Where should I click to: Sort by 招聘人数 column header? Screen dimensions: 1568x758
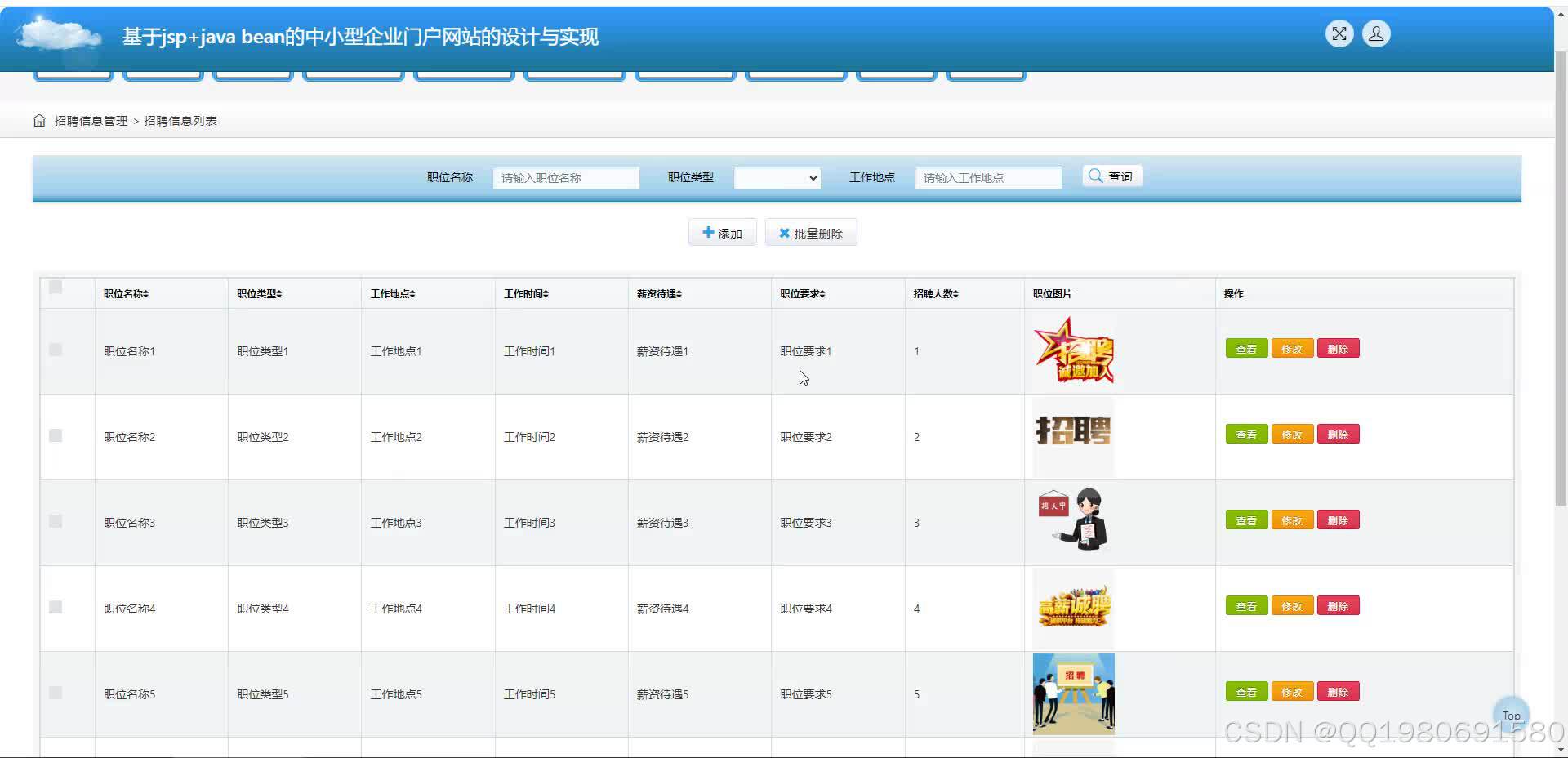pyautogui.click(x=936, y=294)
